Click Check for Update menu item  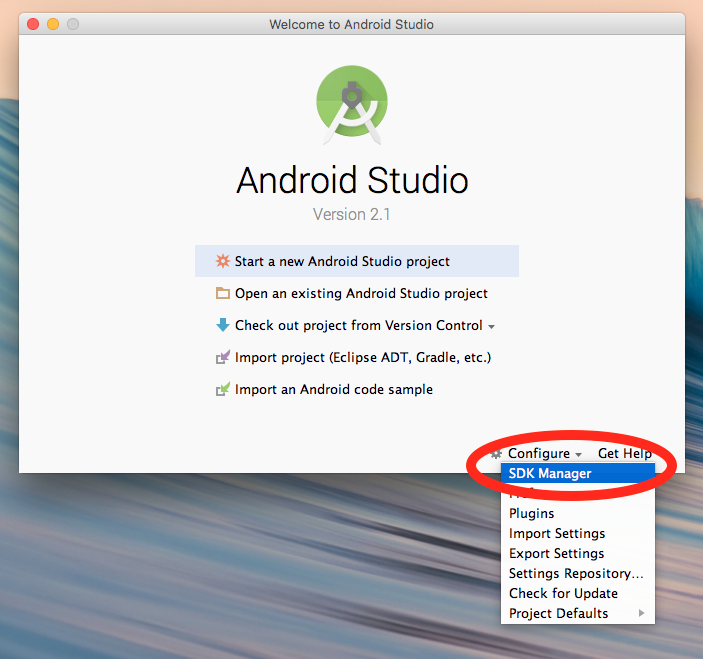(x=563, y=593)
